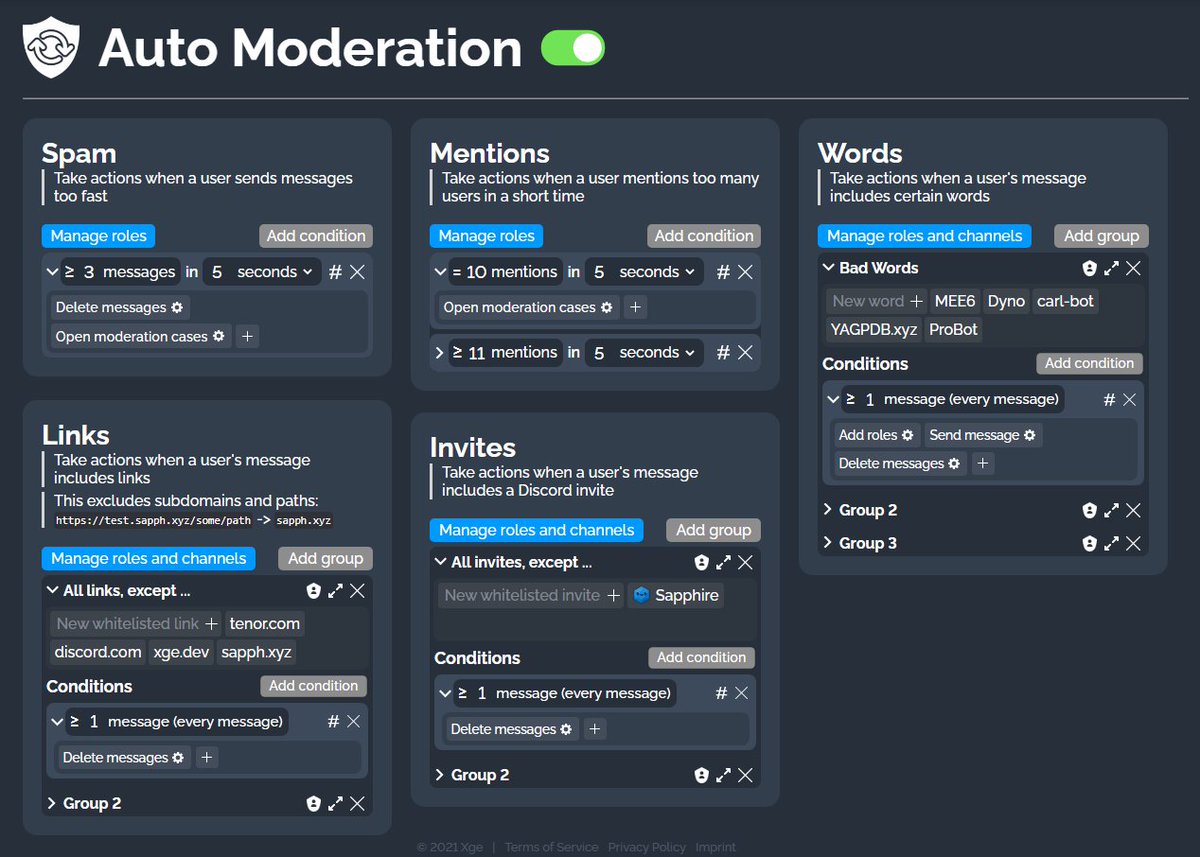Add condition in Links group
This screenshot has height=857, width=1200.
tap(313, 686)
